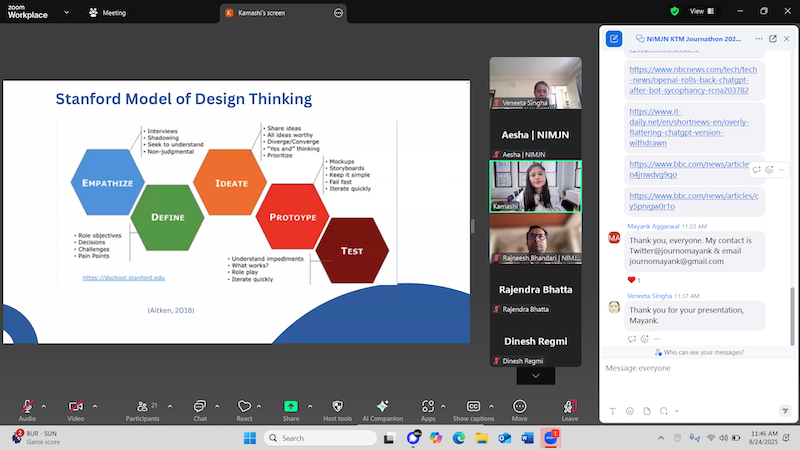
Task: Open the AI Companion sparkle icon
Action: [382, 406]
